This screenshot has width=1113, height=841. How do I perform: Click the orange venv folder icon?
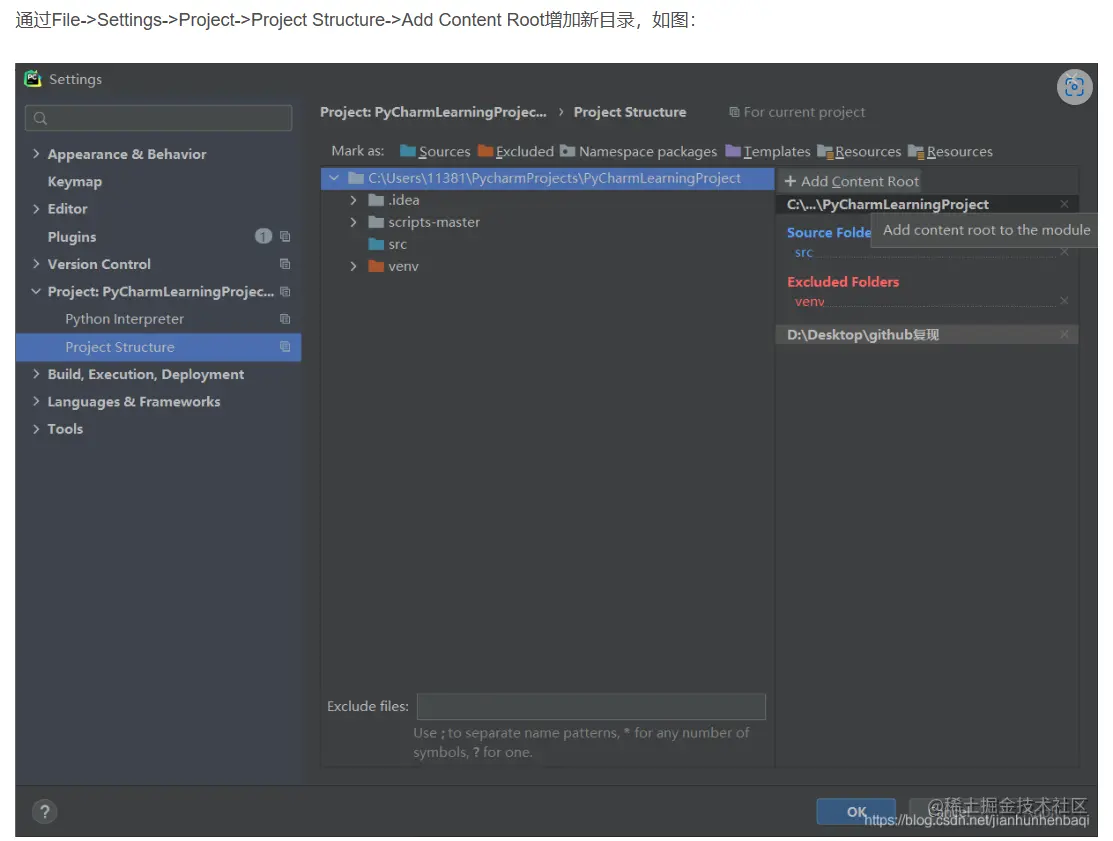[x=376, y=266]
